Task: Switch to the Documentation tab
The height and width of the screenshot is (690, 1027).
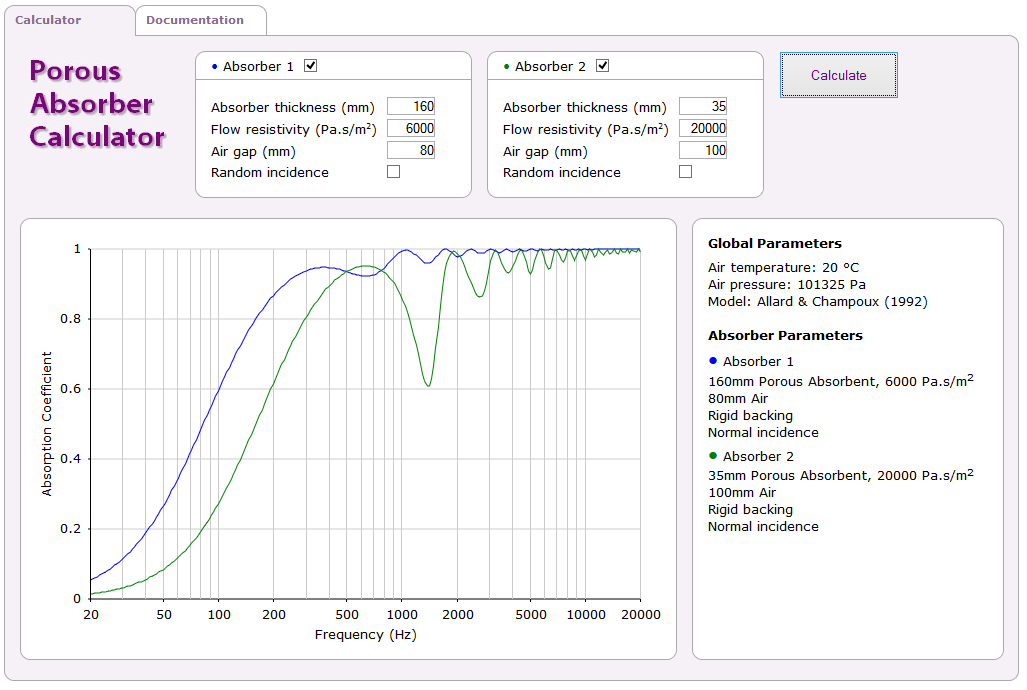Action: click(195, 20)
